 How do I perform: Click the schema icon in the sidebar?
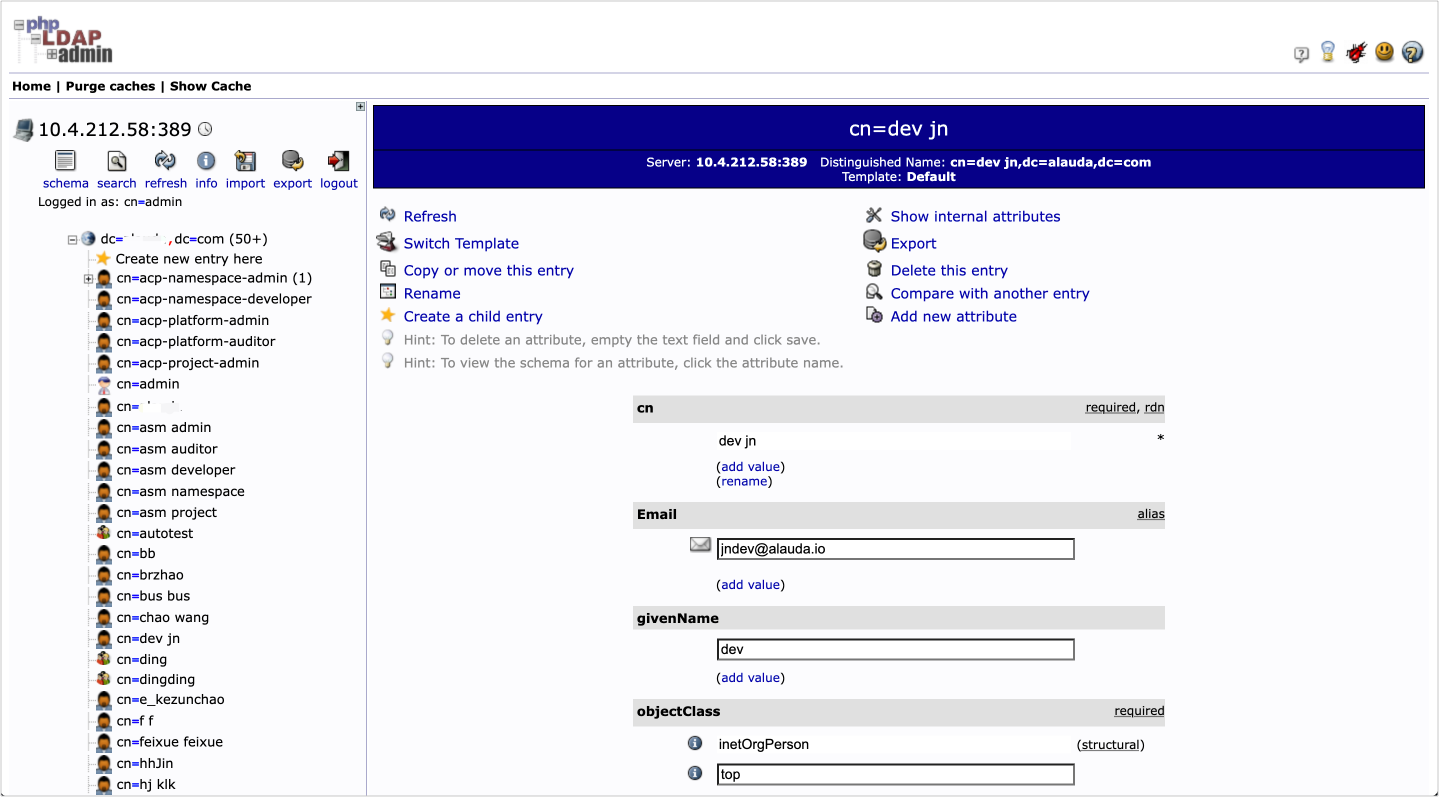click(x=65, y=161)
